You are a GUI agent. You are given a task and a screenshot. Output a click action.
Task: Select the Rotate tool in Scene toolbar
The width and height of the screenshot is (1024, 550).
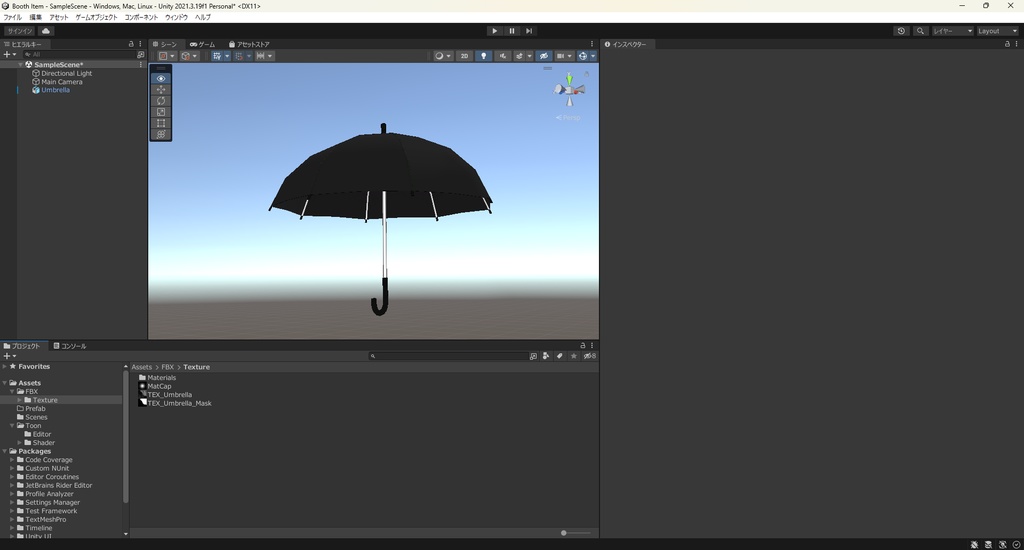pos(161,101)
